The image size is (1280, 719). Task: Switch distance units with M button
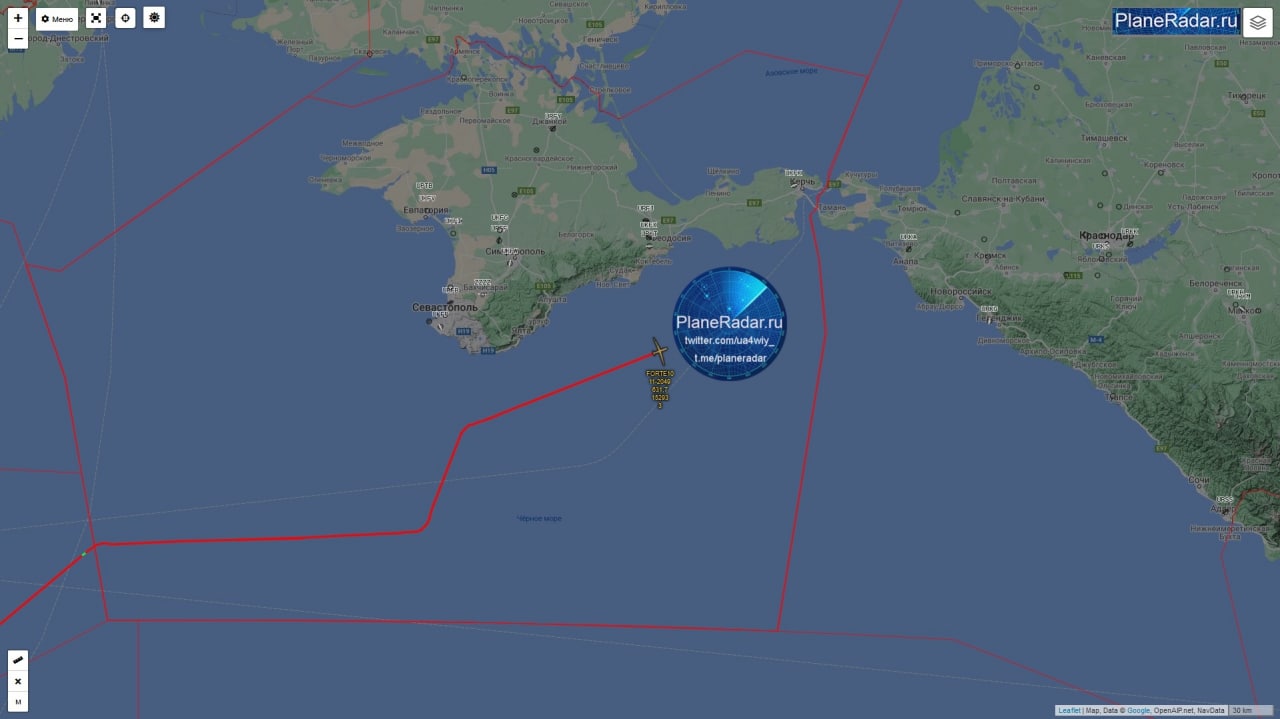(18, 702)
